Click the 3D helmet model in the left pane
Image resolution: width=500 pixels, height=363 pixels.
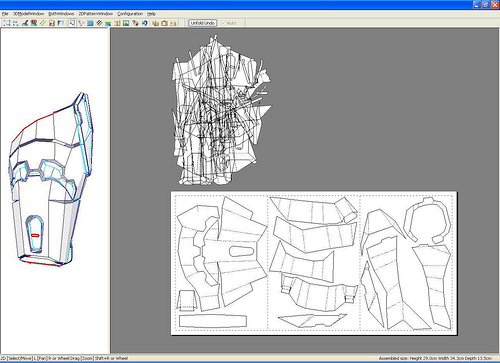point(51,180)
